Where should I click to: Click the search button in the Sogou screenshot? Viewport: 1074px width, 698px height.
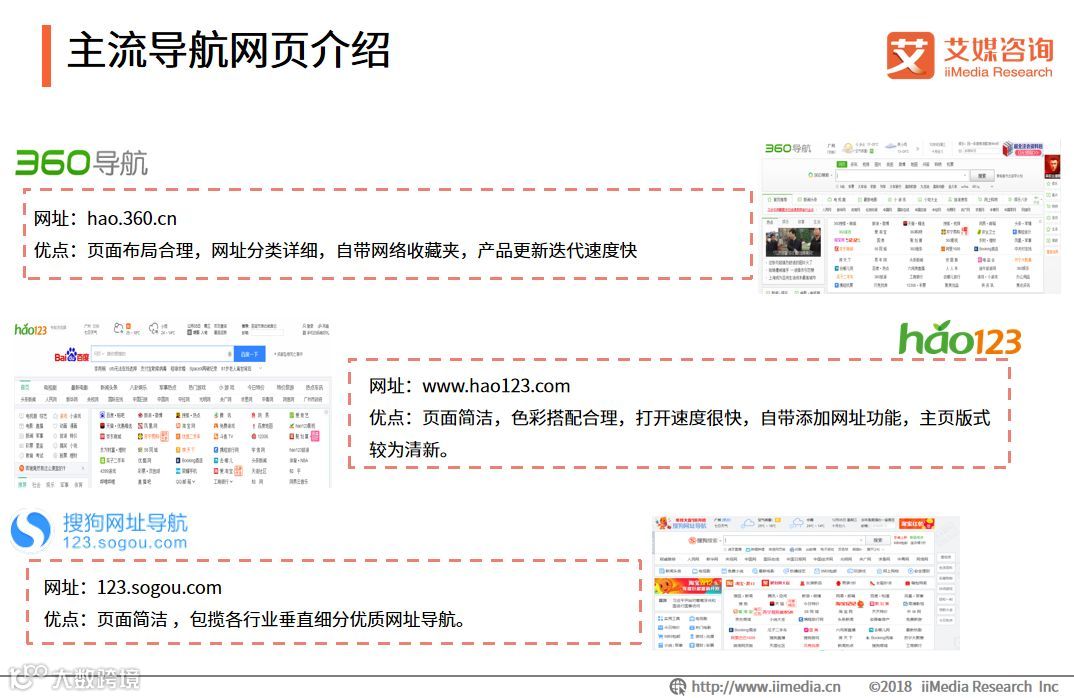[878, 540]
